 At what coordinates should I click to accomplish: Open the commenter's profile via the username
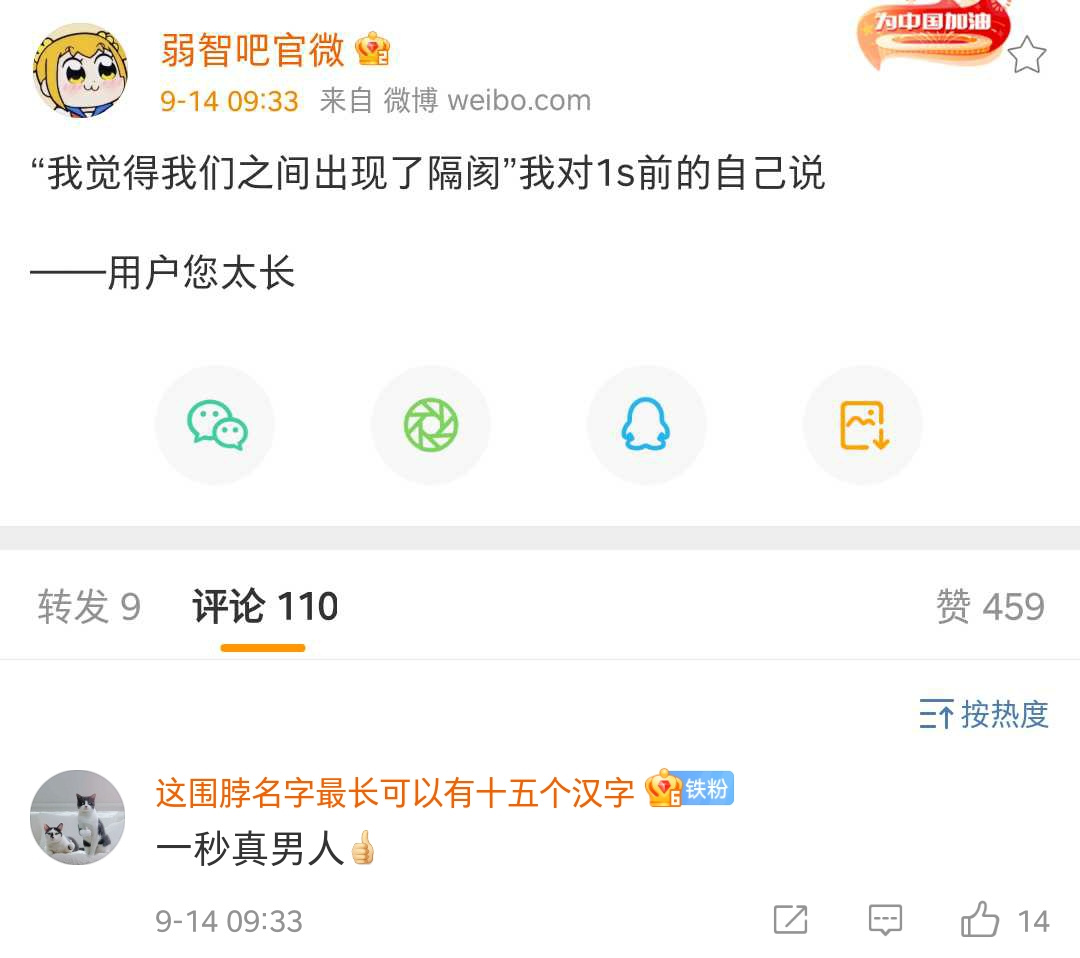[x=395, y=793]
